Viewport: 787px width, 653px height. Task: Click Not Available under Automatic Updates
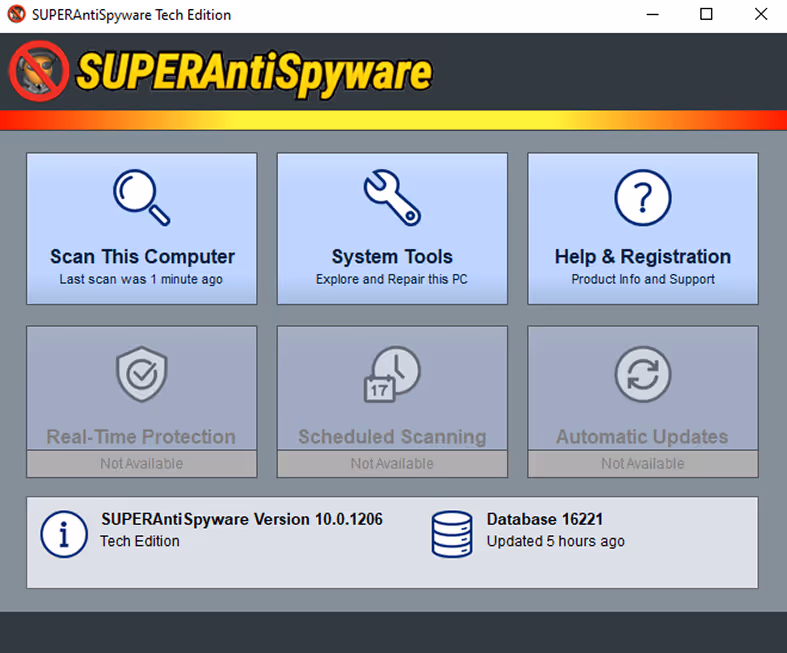[642, 463]
